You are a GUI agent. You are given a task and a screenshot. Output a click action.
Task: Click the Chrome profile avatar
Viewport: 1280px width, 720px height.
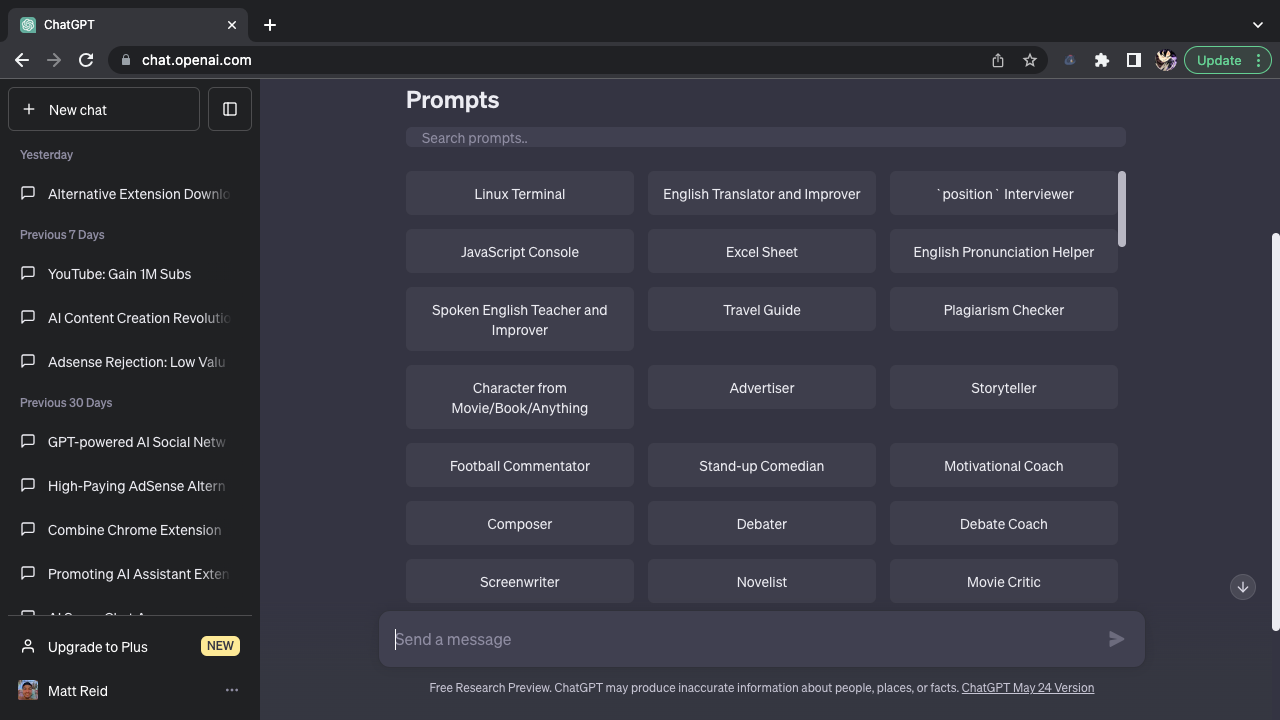1166,60
